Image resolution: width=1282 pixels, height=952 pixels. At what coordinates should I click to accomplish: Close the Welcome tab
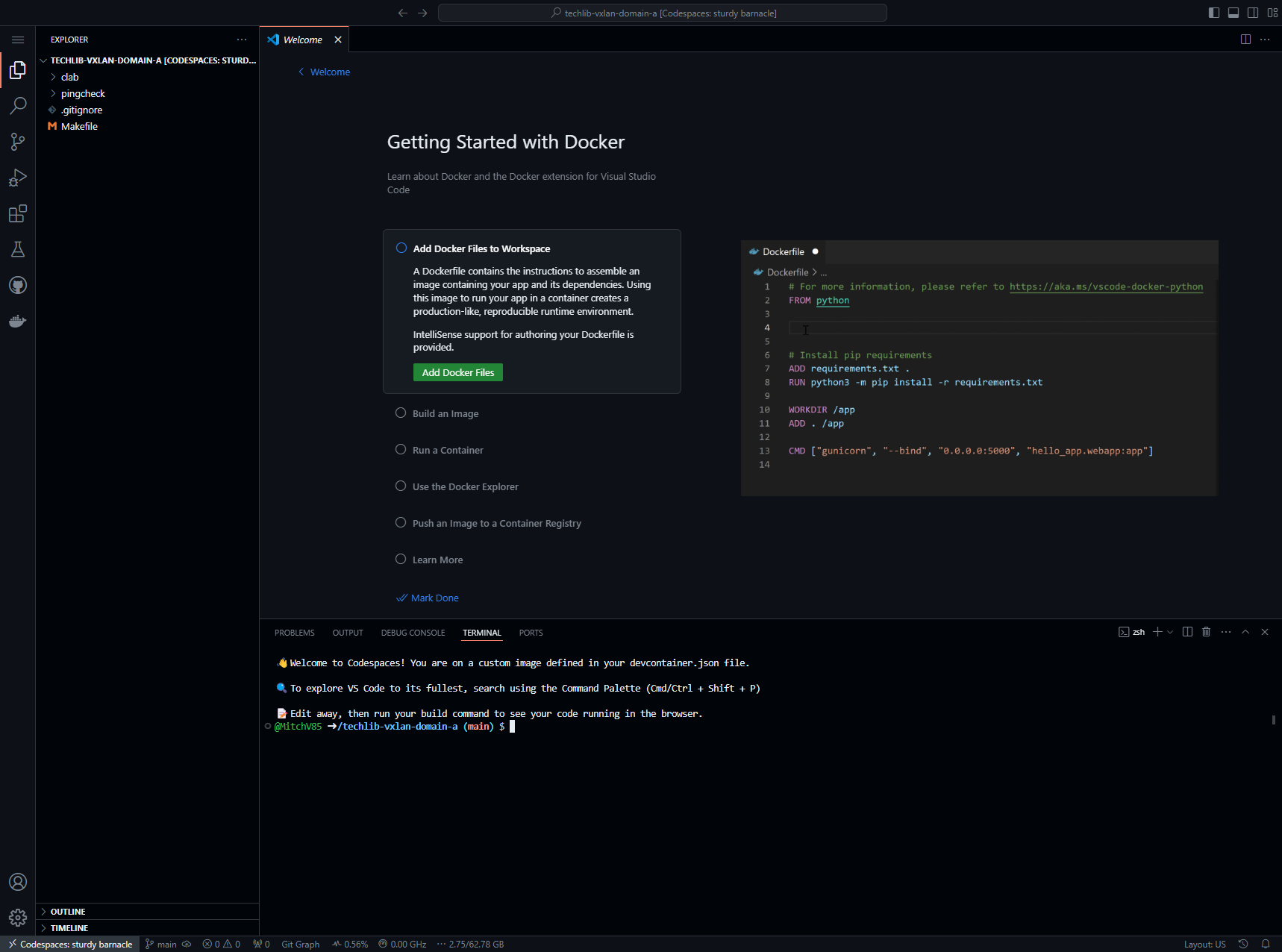[x=338, y=40]
